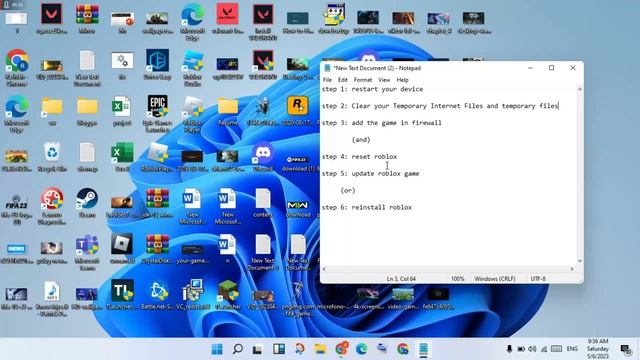Viewport: 640px width, 360px height.
Task: Open File Explorer from the taskbar
Action: coord(320,349)
